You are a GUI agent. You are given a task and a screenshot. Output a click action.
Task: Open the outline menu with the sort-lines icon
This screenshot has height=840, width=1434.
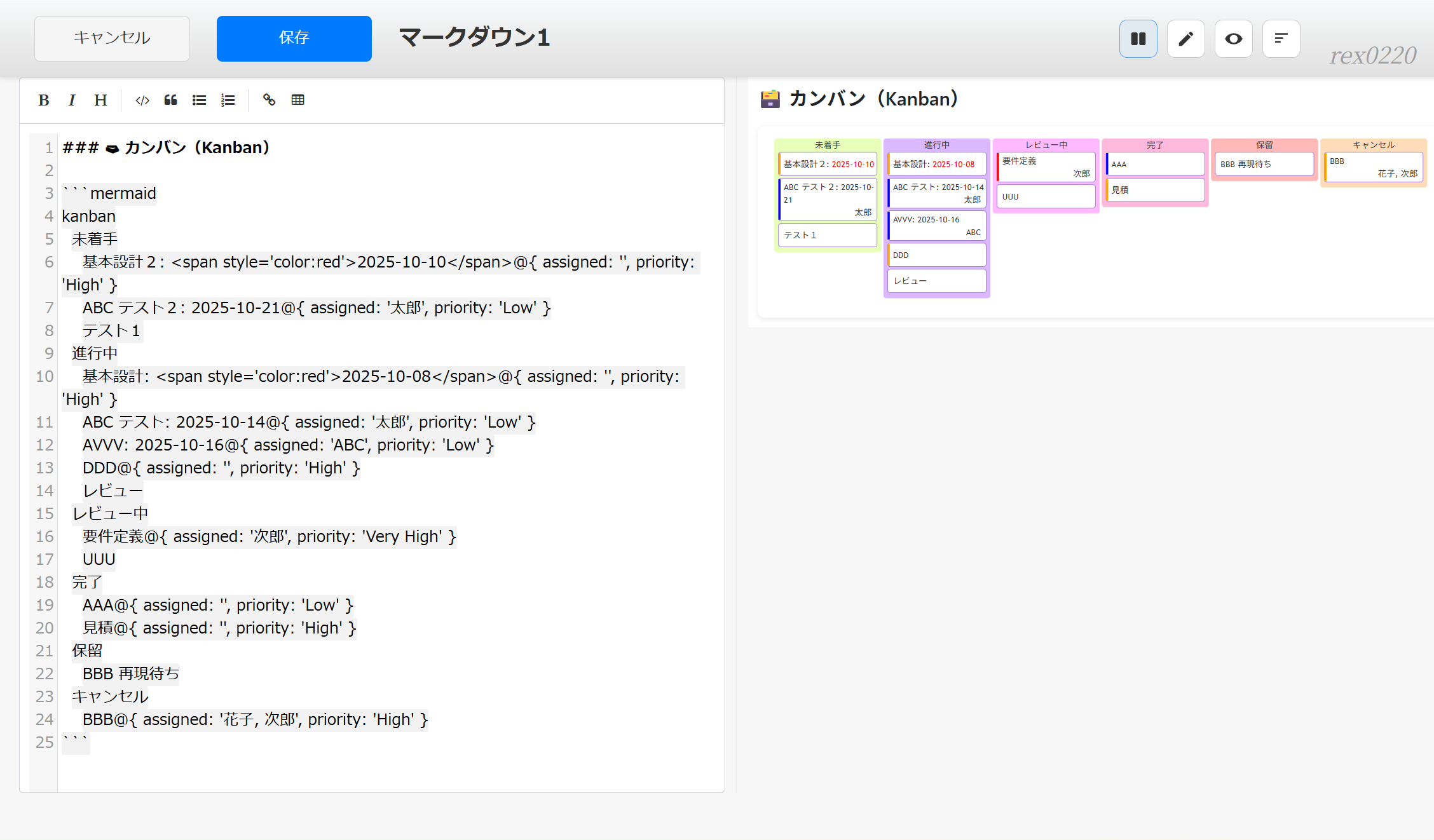(x=1281, y=39)
